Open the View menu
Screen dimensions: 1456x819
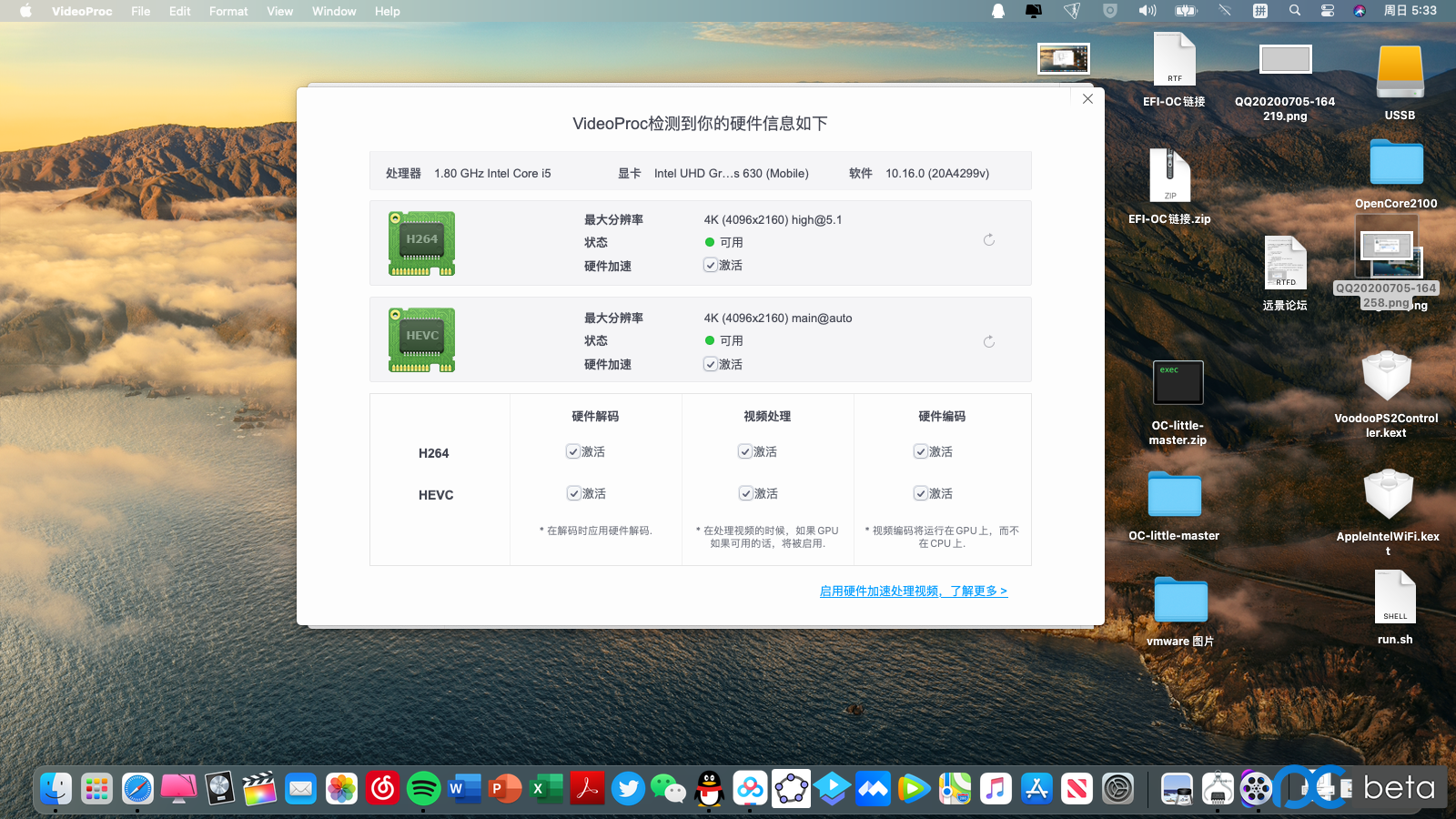(280, 11)
